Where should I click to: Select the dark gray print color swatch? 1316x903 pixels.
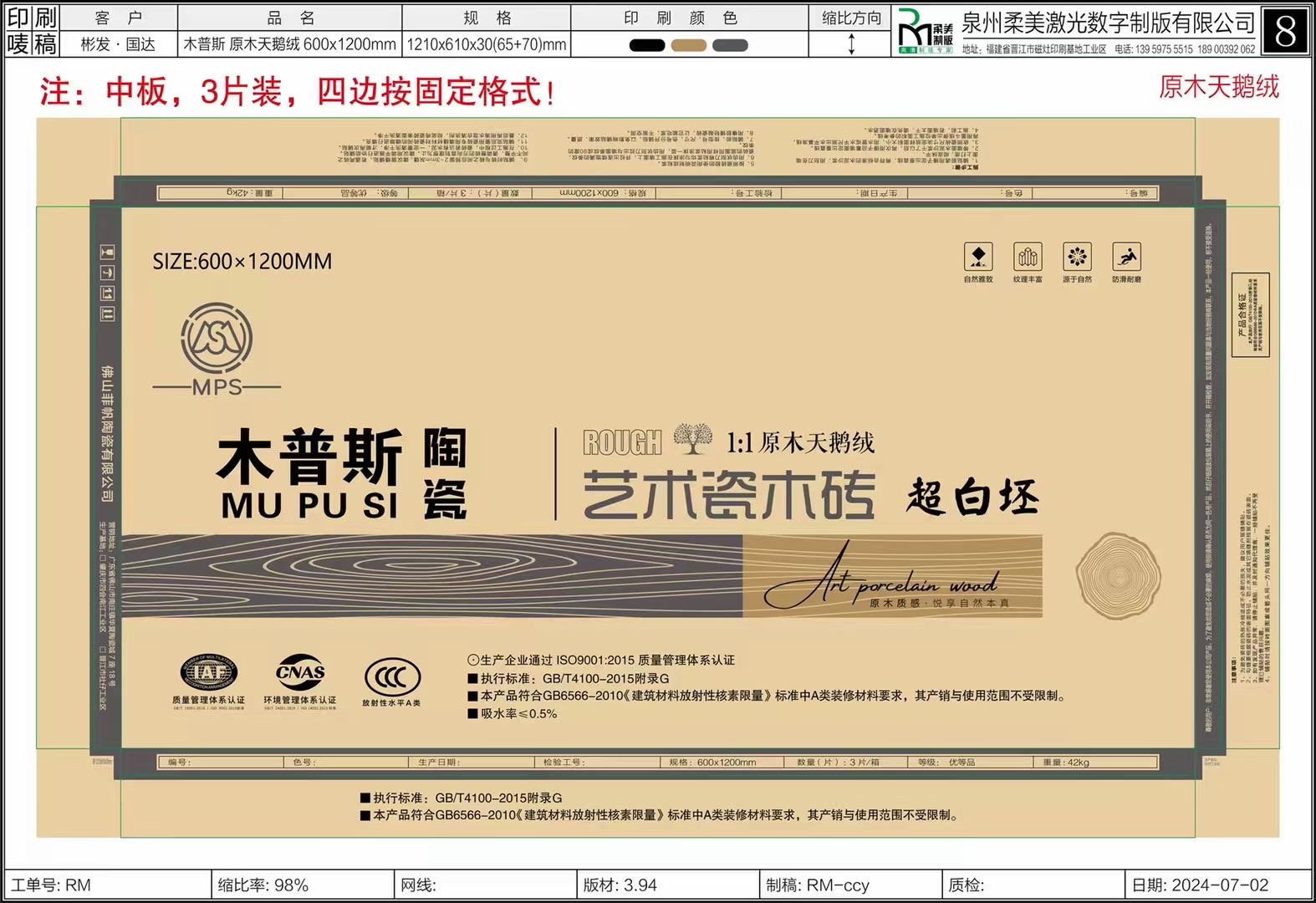[x=730, y=45]
